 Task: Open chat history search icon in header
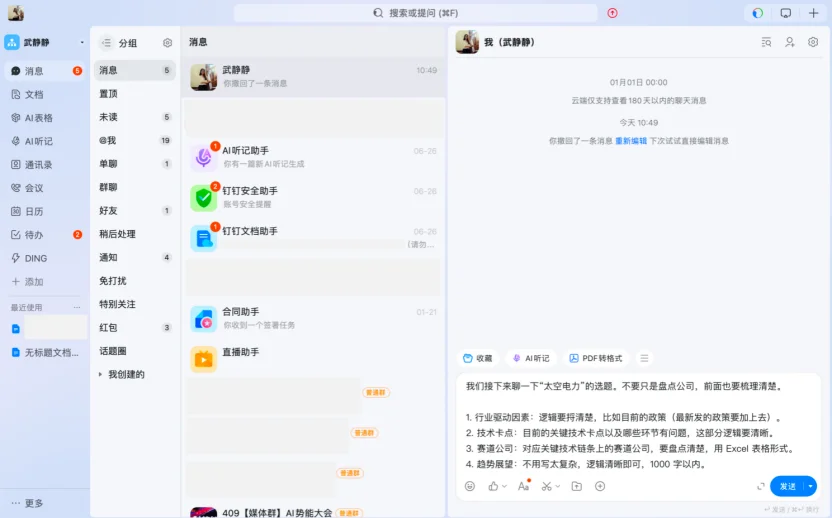(766, 42)
